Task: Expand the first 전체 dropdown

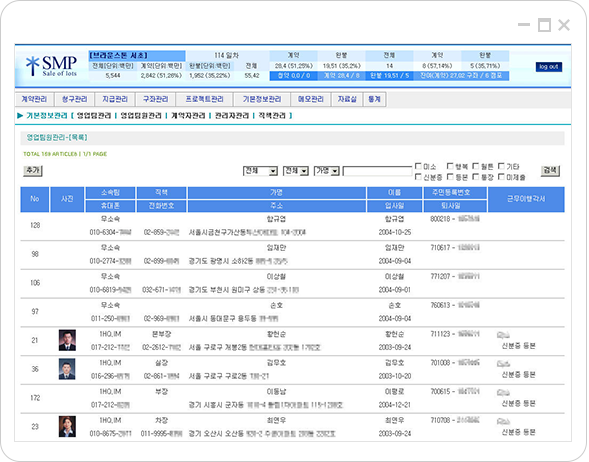Action: (x=260, y=171)
